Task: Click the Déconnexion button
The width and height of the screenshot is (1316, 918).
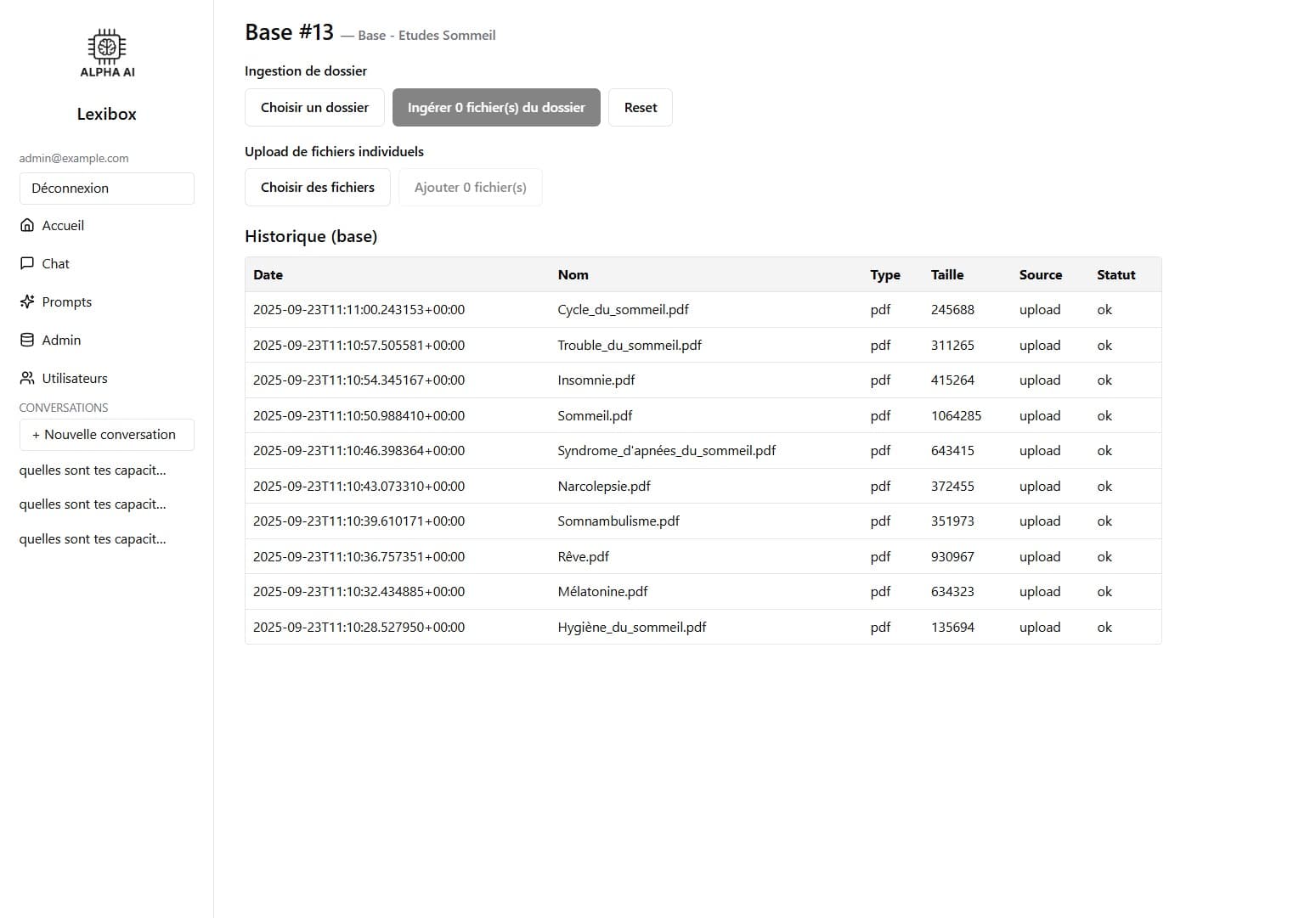Action: [x=106, y=188]
